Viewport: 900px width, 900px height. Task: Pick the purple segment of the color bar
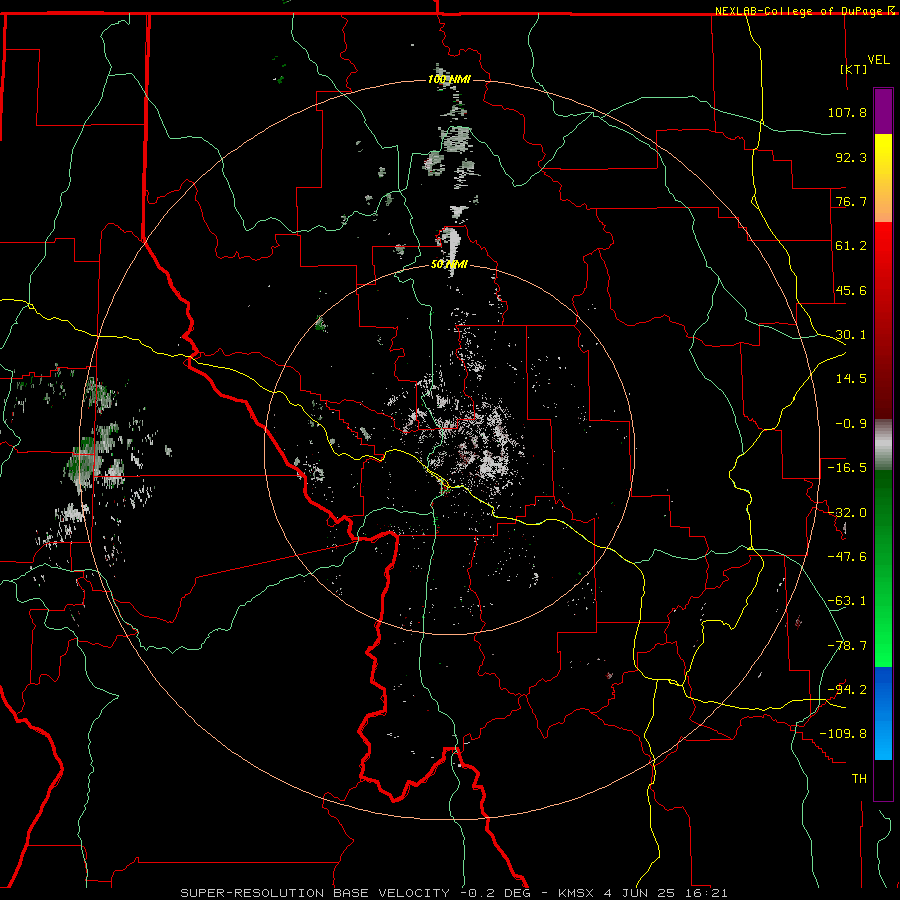(x=883, y=111)
